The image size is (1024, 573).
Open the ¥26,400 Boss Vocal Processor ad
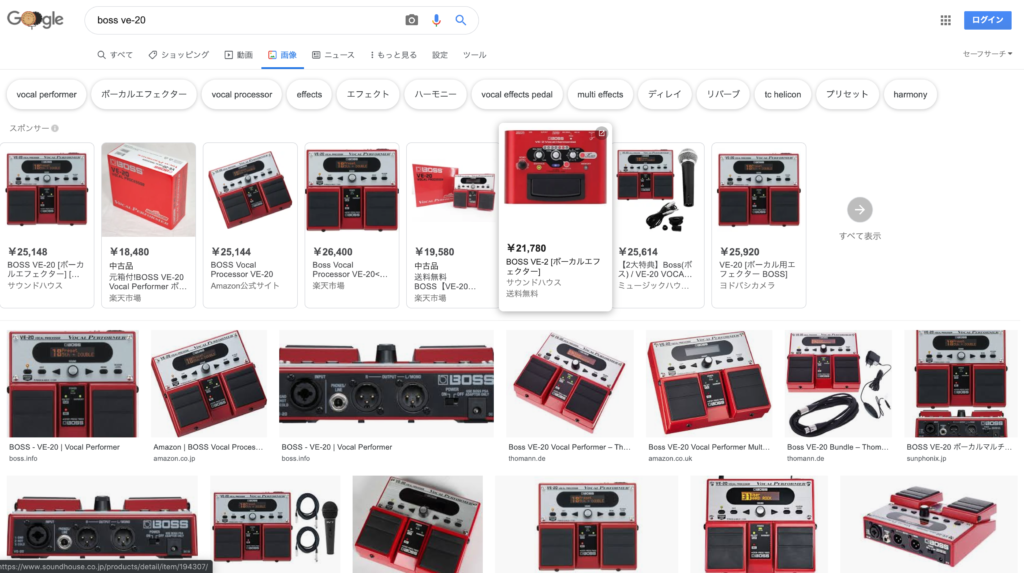pyautogui.click(x=352, y=225)
